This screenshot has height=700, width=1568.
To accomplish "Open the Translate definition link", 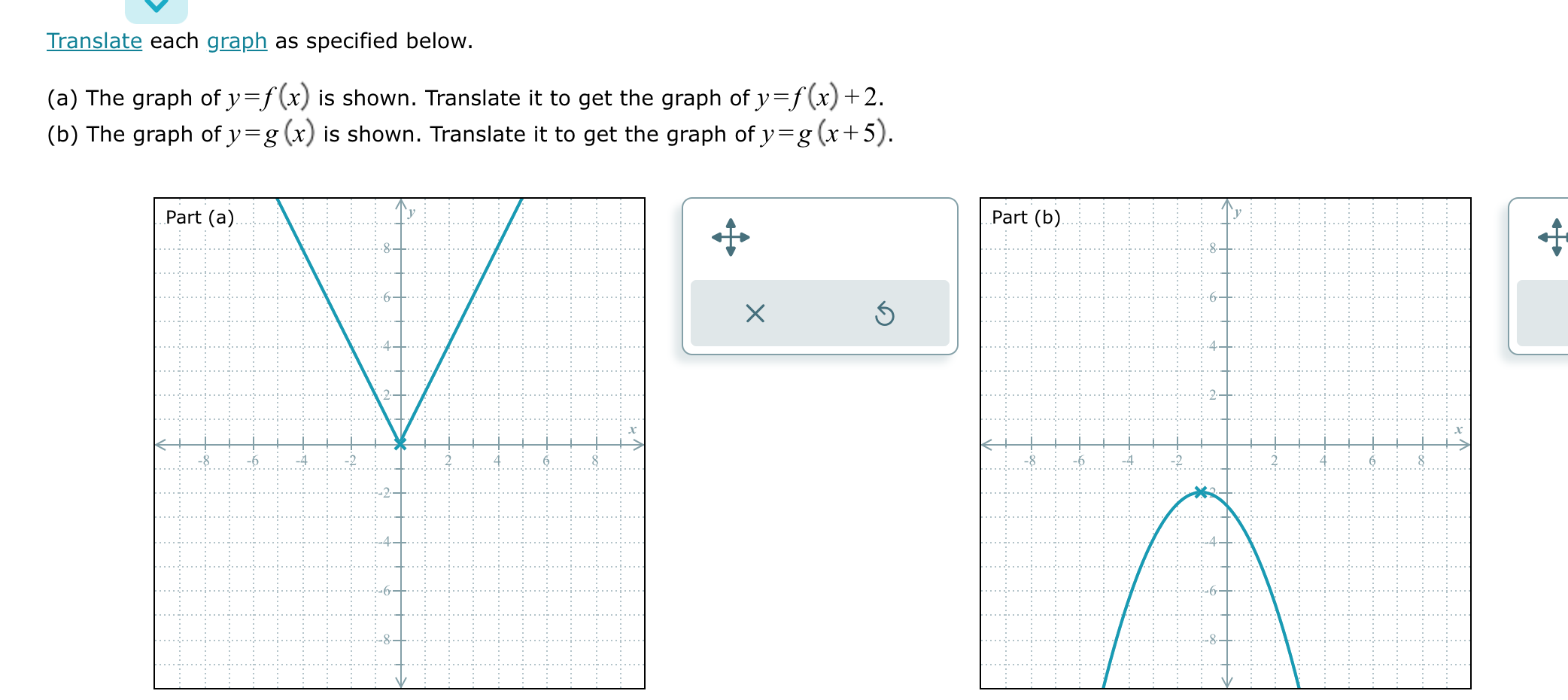I will pos(94,41).
